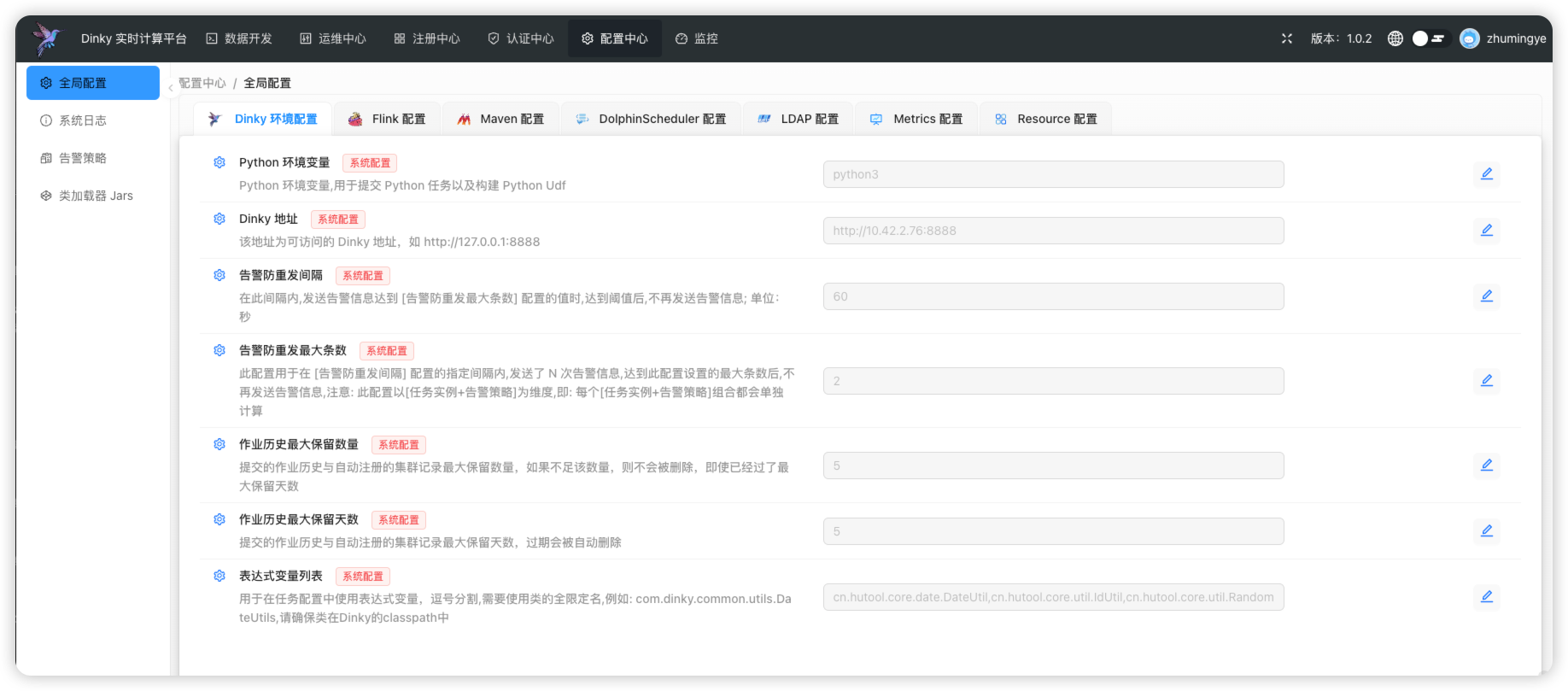This screenshot has height=691, width=1568.
Task: Click 系统配置 tag next to Python 环境变量
Action: pos(370,163)
